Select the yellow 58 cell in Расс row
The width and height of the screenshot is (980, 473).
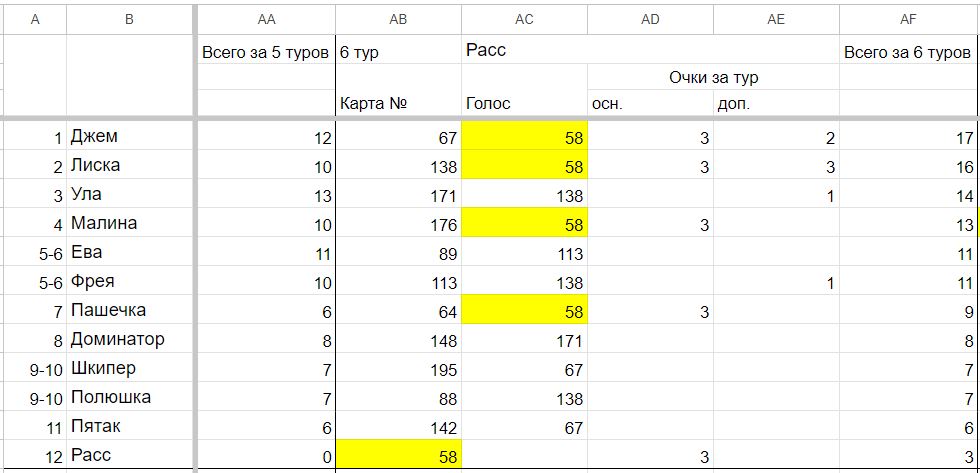tap(399, 454)
